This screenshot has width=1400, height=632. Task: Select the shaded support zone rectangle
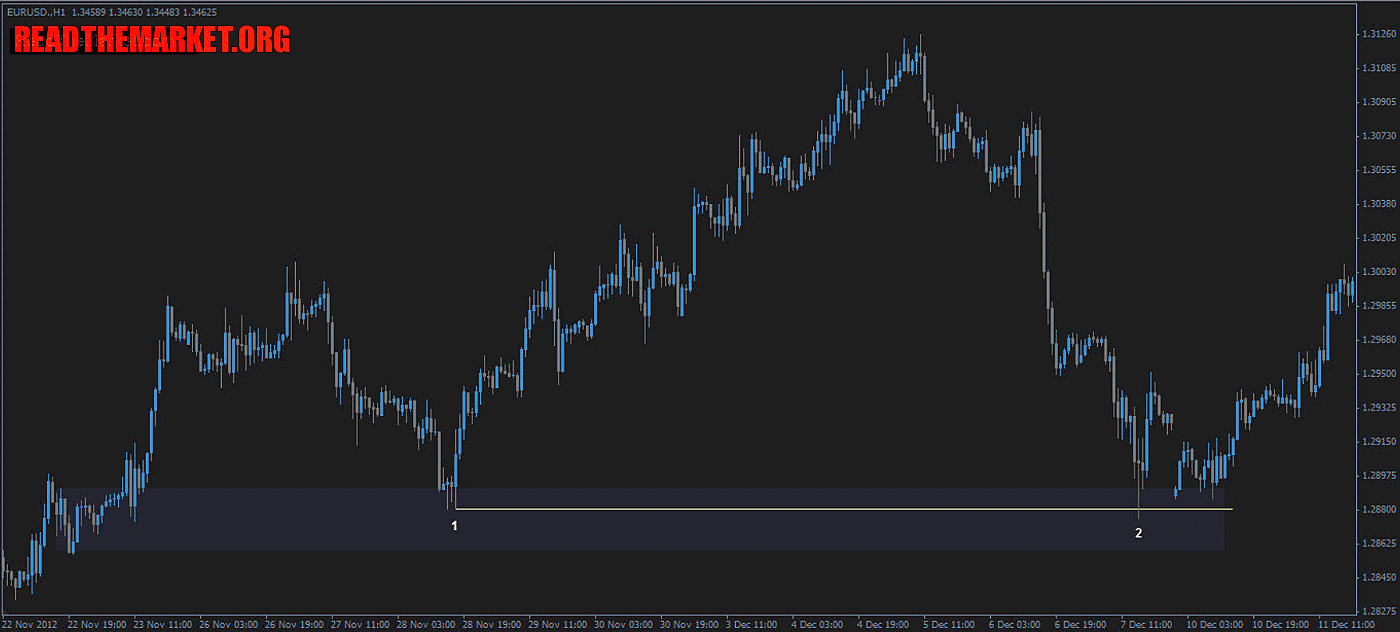coord(640,532)
